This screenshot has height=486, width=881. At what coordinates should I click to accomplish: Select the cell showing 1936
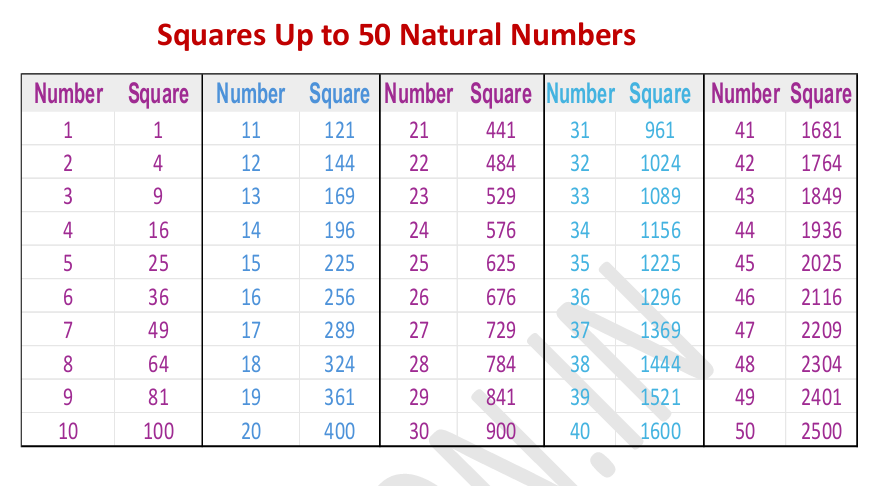[x=821, y=230]
